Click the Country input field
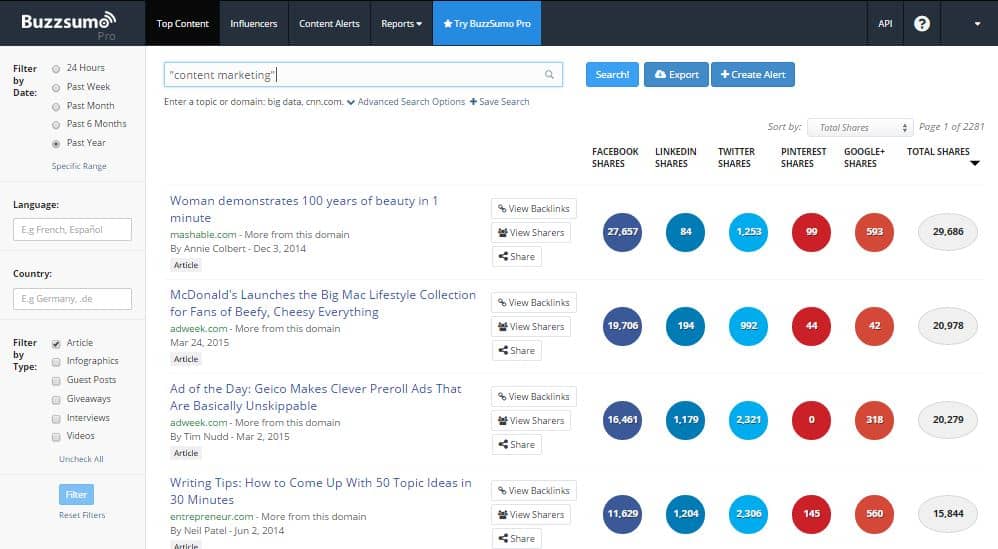The width and height of the screenshot is (998, 549). coord(73,298)
